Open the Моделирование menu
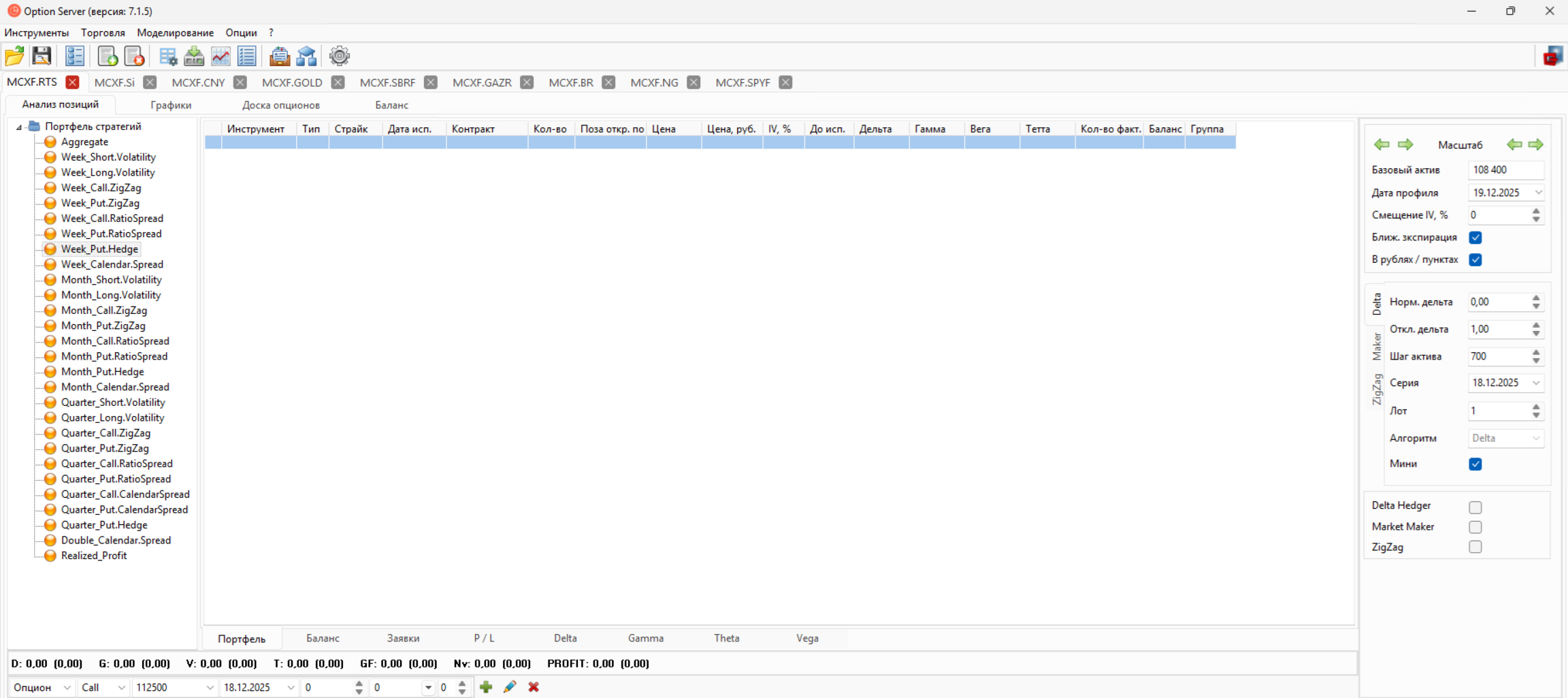The image size is (1568, 698). [x=175, y=33]
